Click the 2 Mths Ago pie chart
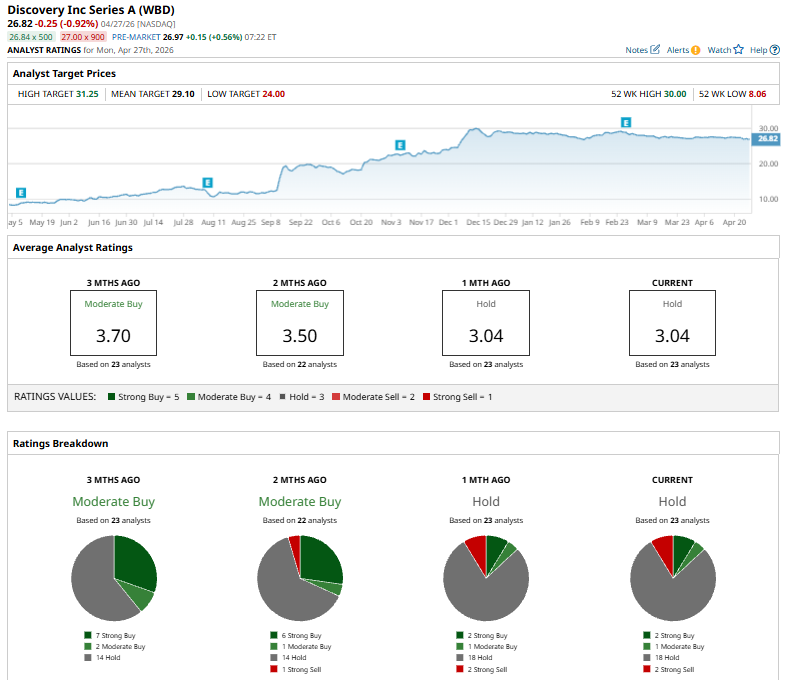 (300, 577)
